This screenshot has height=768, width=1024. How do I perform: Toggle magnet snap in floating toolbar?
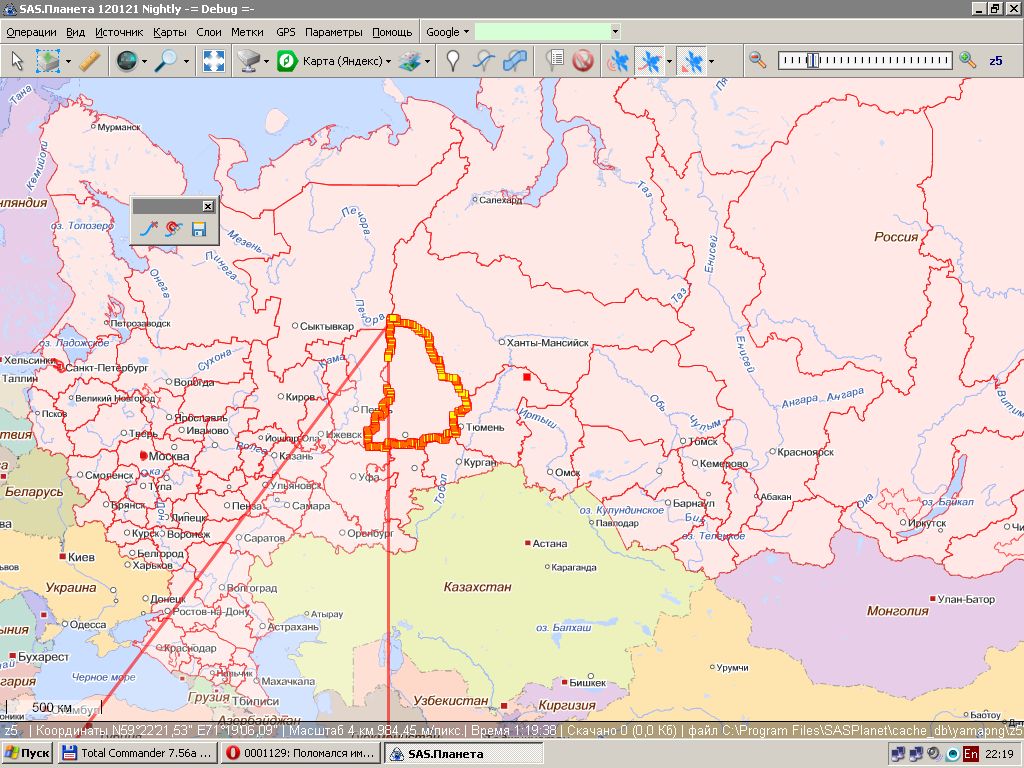(x=173, y=230)
